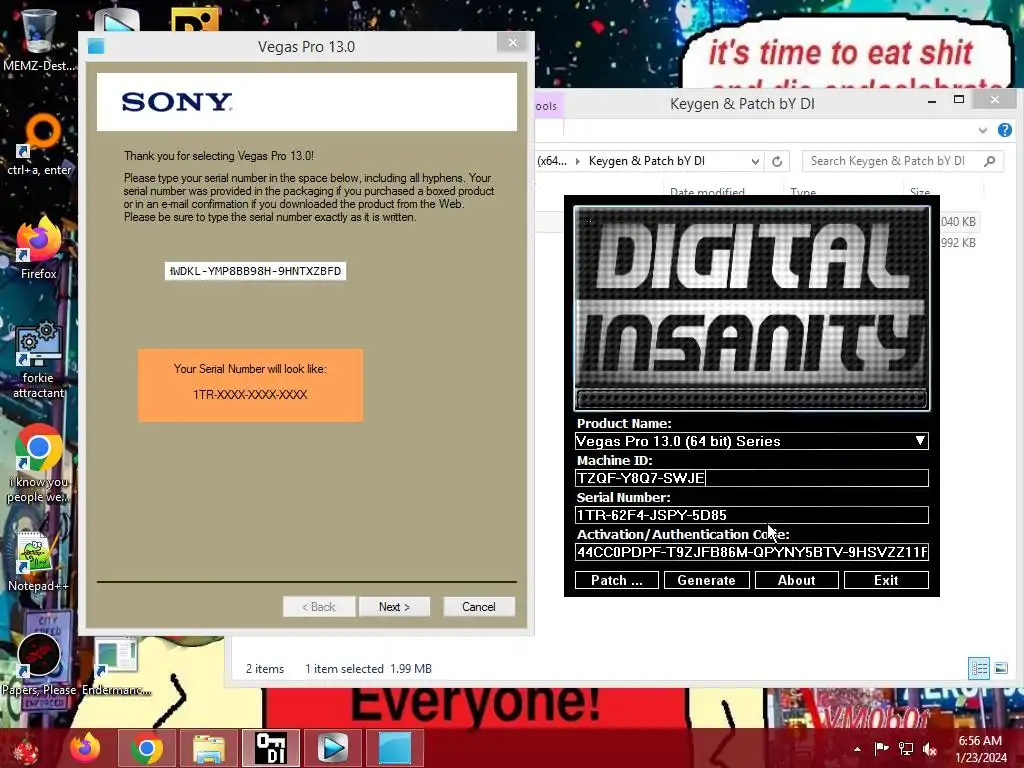Open the 'ctrl+a, enter' desktop shortcut
The image size is (1024, 768).
click(x=39, y=145)
